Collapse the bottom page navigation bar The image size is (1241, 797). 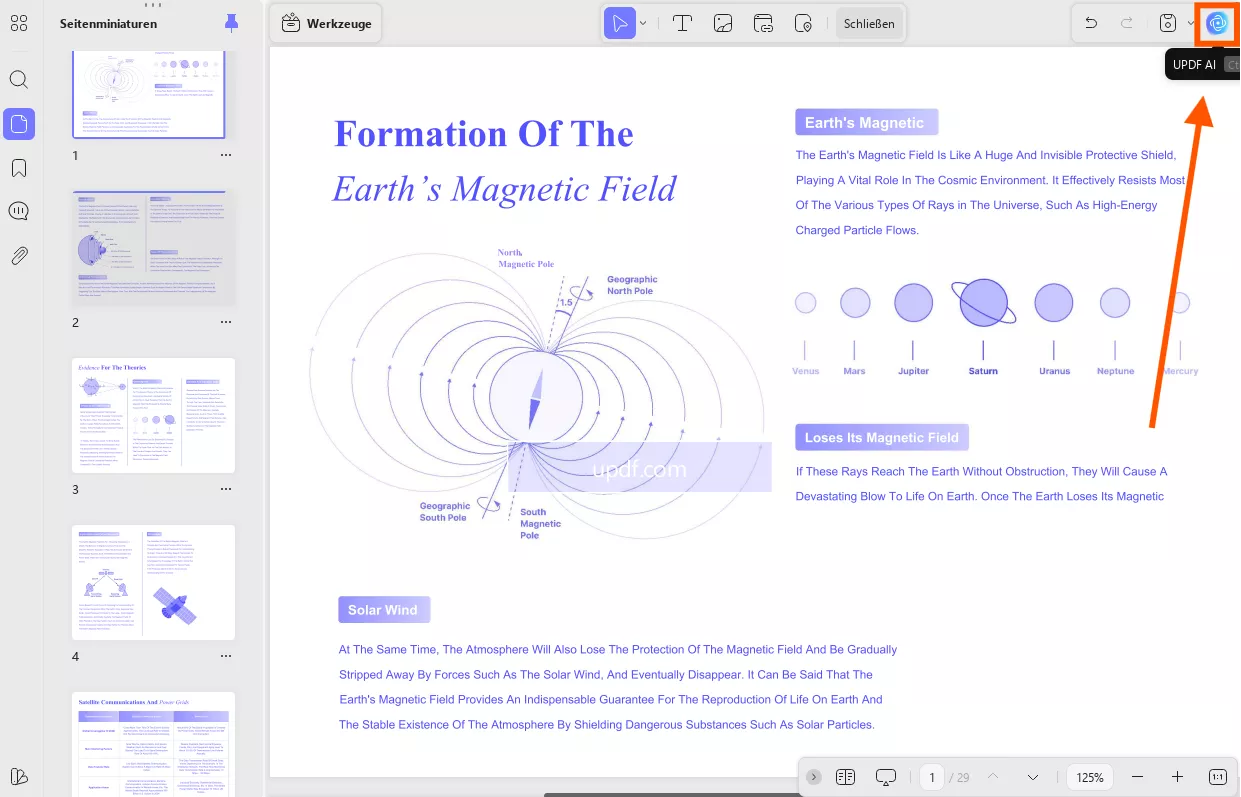tap(814, 777)
